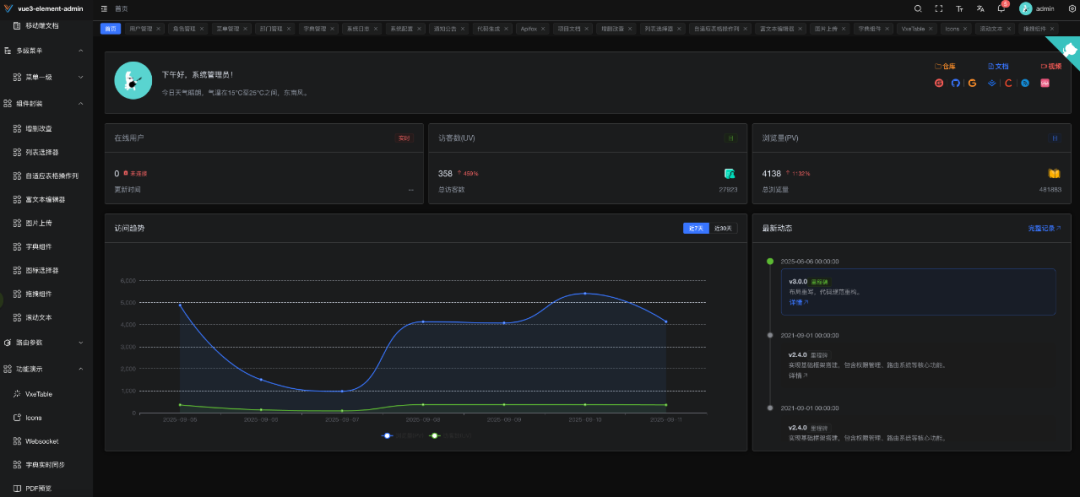
Task: Open the notification bell
Action: click(x=1001, y=9)
